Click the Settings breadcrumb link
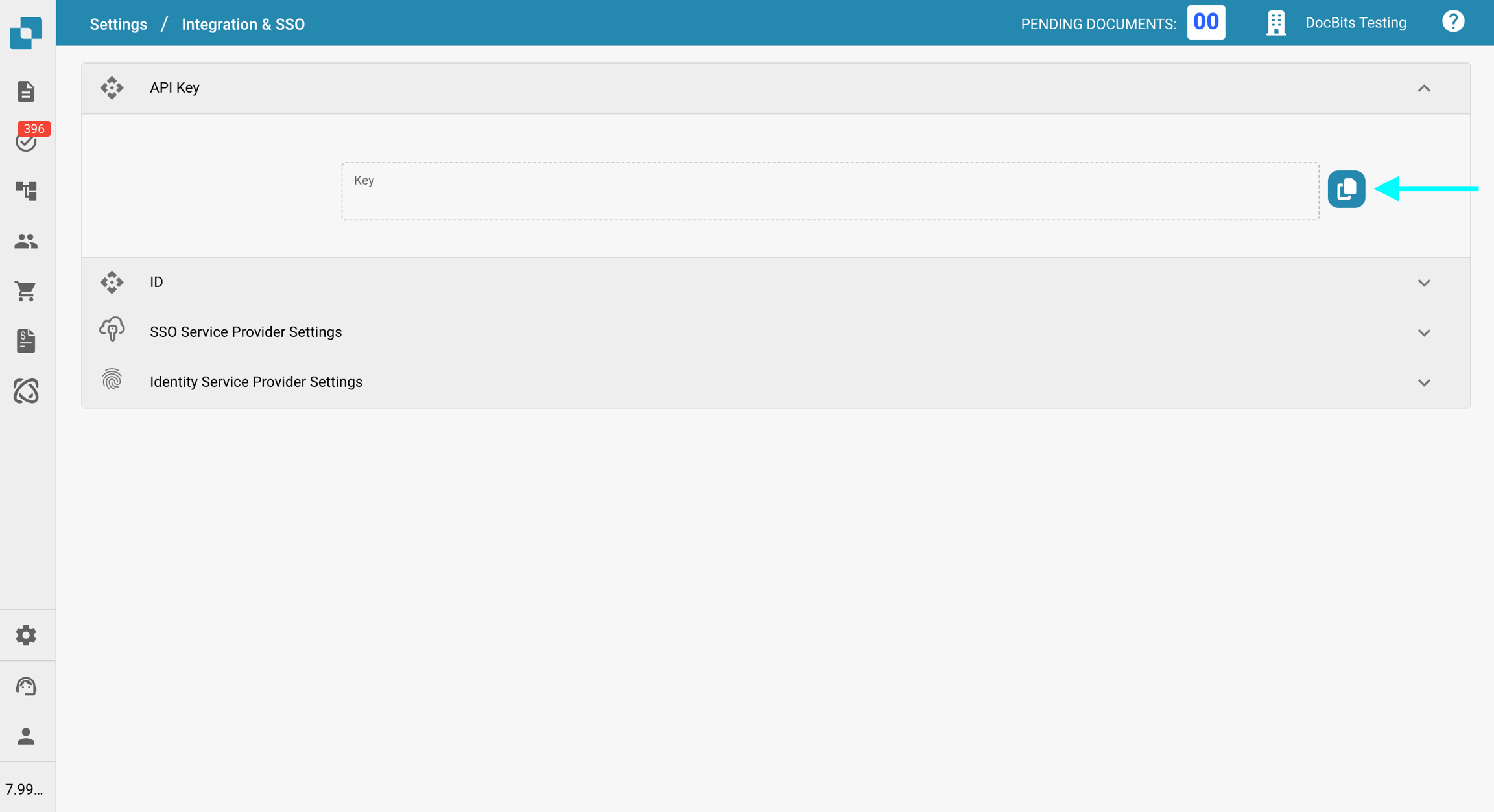1494x812 pixels. [x=118, y=24]
